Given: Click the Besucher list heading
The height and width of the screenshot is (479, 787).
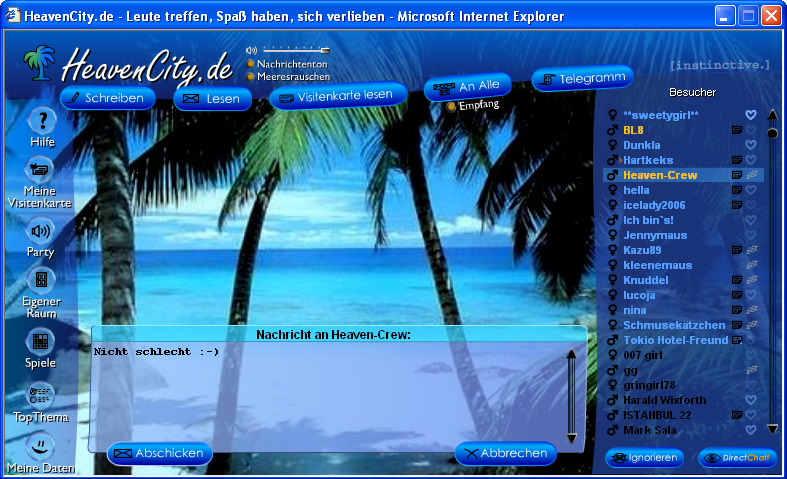Looking at the screenshot, I should click(692, 92).
